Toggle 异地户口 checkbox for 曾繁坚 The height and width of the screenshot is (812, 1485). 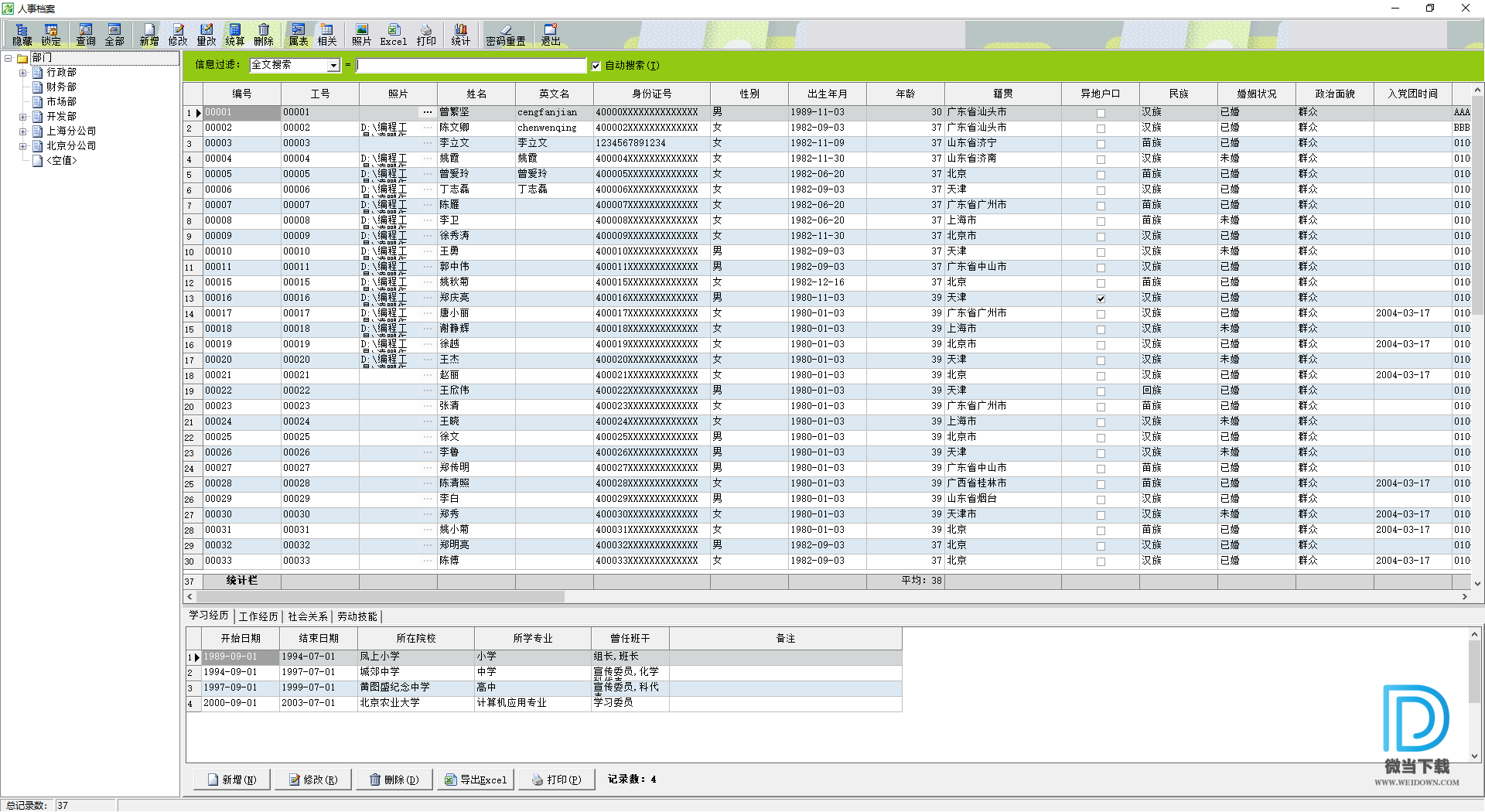(1101, 113)
